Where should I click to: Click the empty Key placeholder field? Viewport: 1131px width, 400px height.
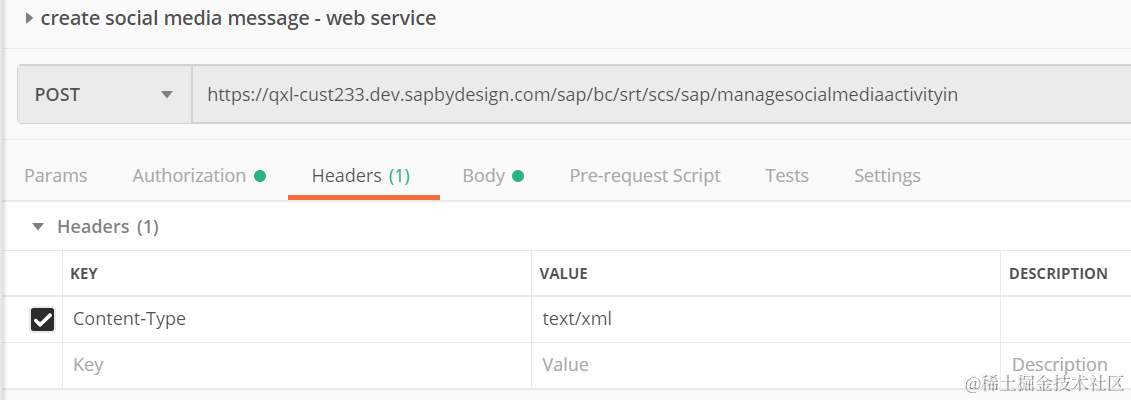295,365
